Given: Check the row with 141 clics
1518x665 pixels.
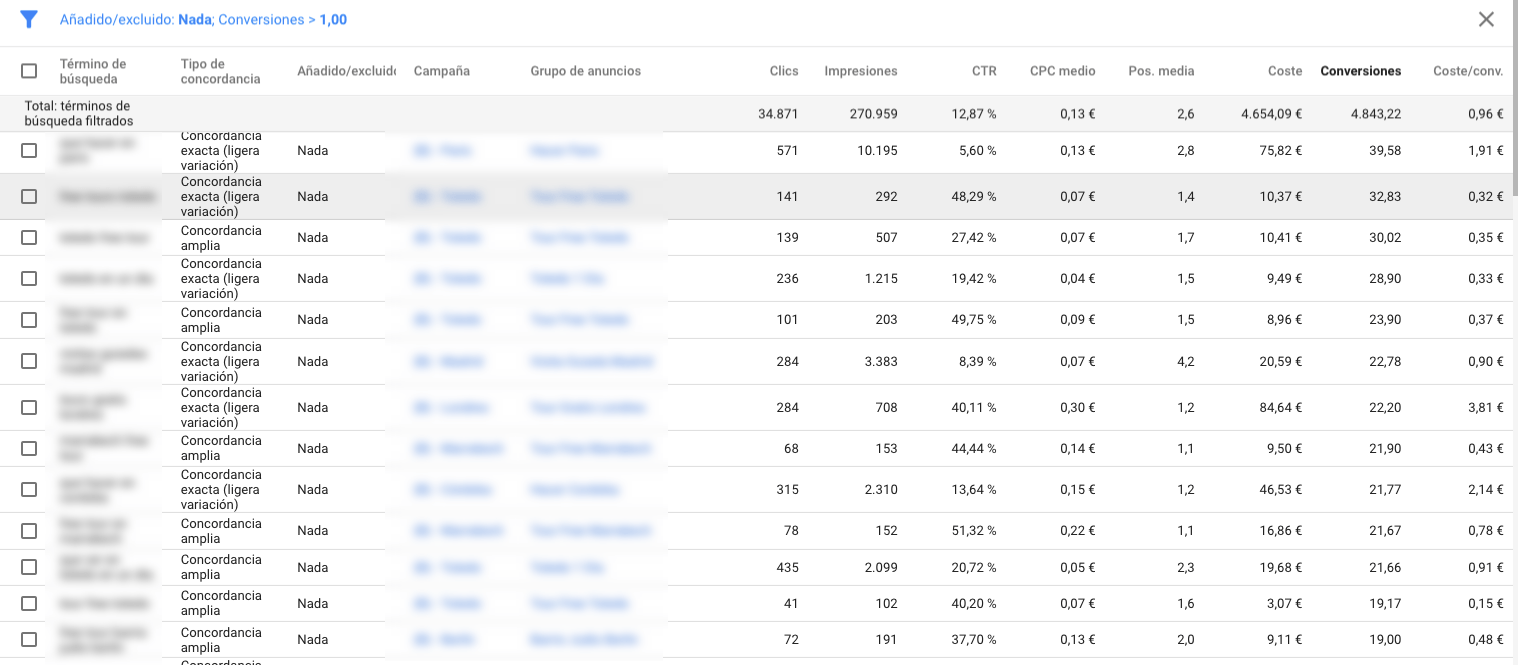Looking at the screenshot, I should point(29,197).
